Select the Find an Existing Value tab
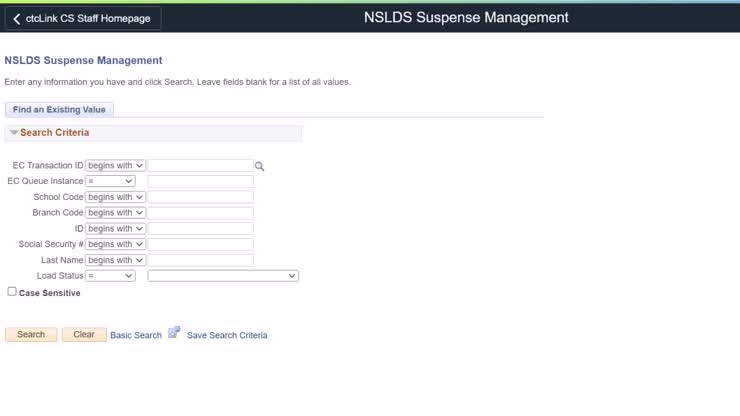Image resolution: width=740 pixels, height=416 pixels. (x=59, y=110)
